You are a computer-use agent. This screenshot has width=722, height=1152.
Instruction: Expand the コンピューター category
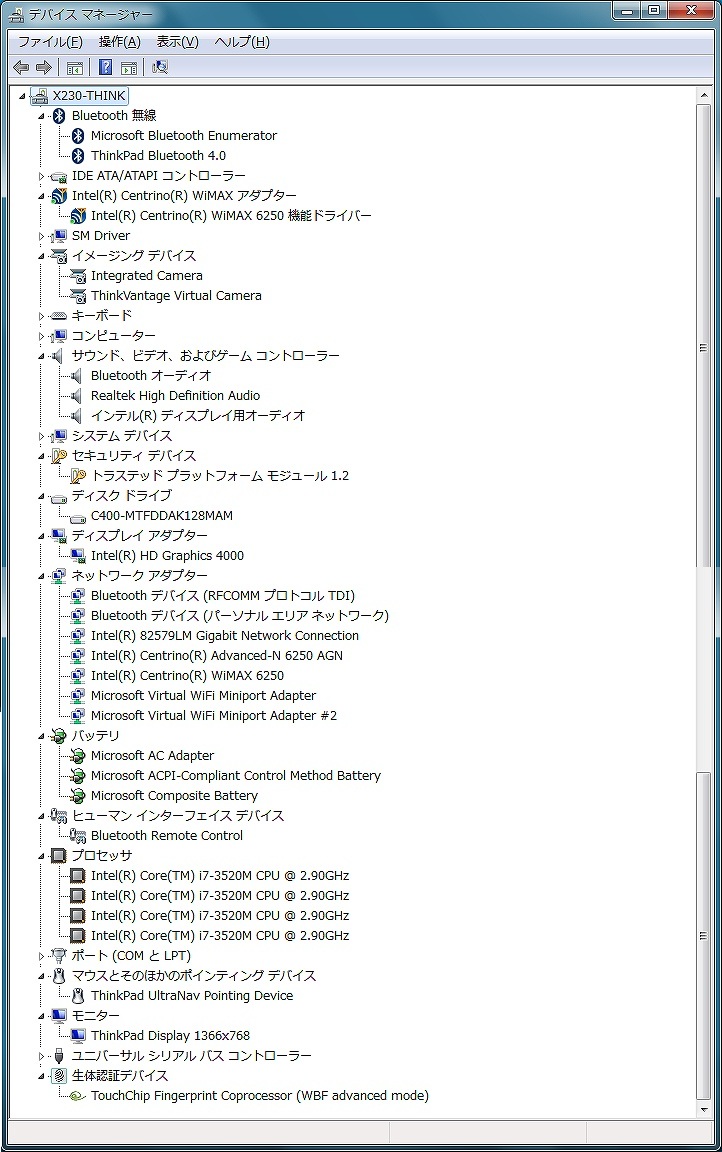[41, 336]
